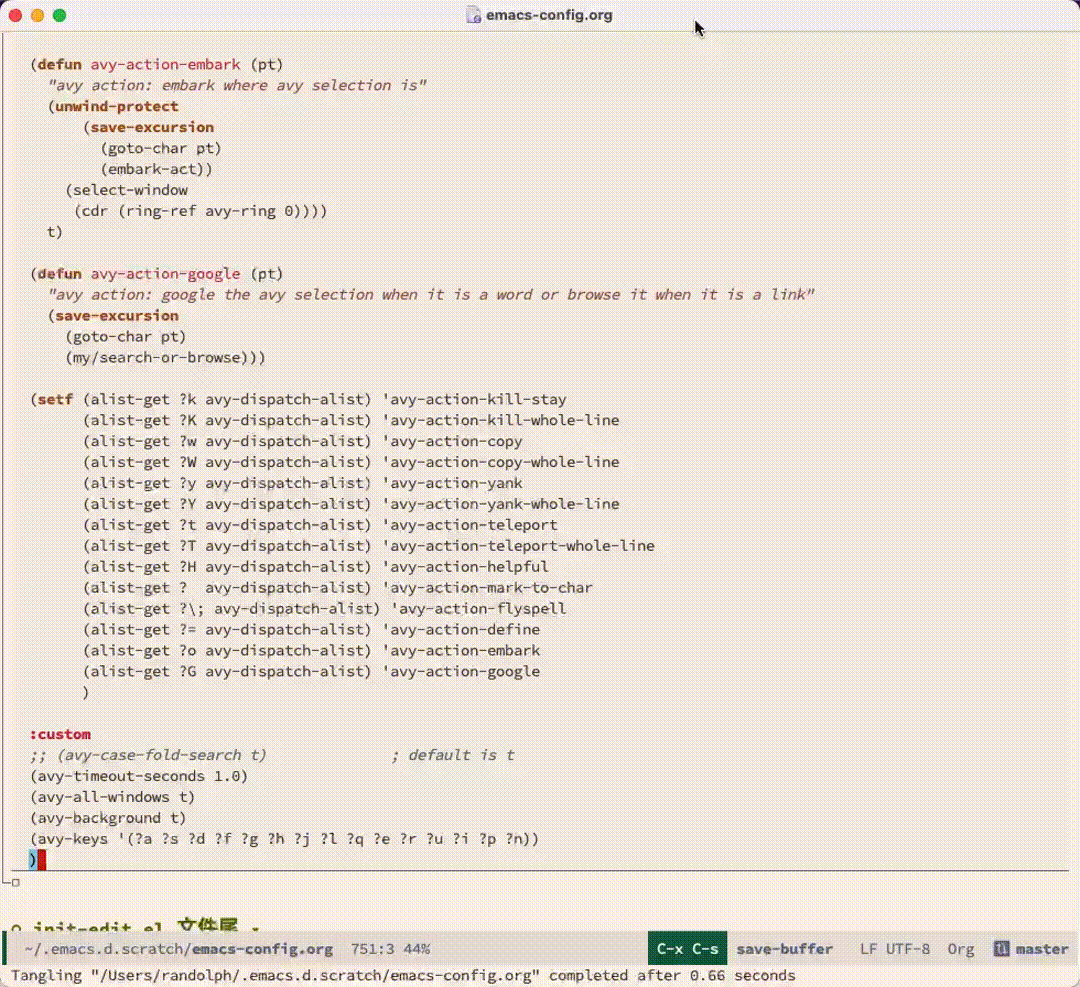
Task: Click the (my/search-or-browse))) line
Action: pyautogui.click(x=165, y=357)
